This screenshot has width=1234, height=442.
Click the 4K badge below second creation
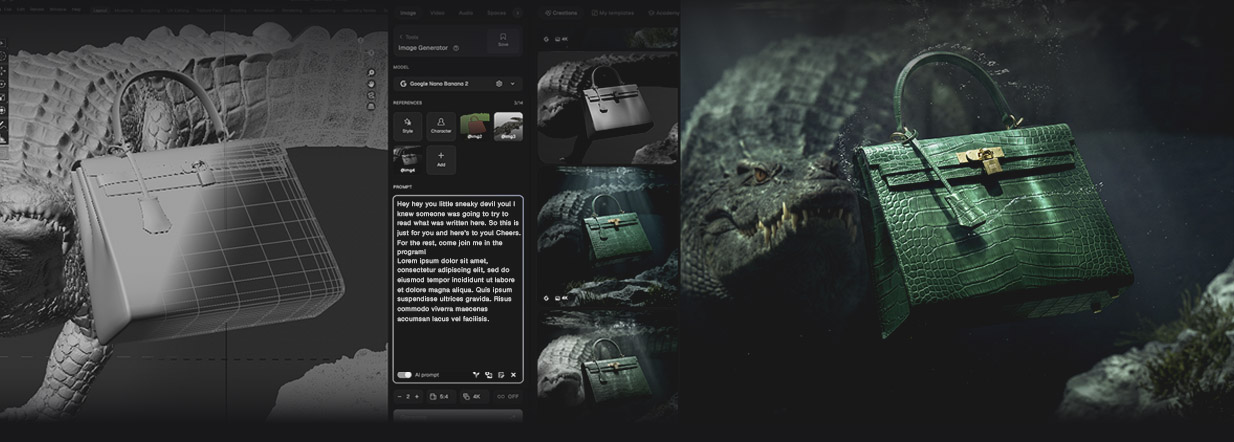pos(561,298)
